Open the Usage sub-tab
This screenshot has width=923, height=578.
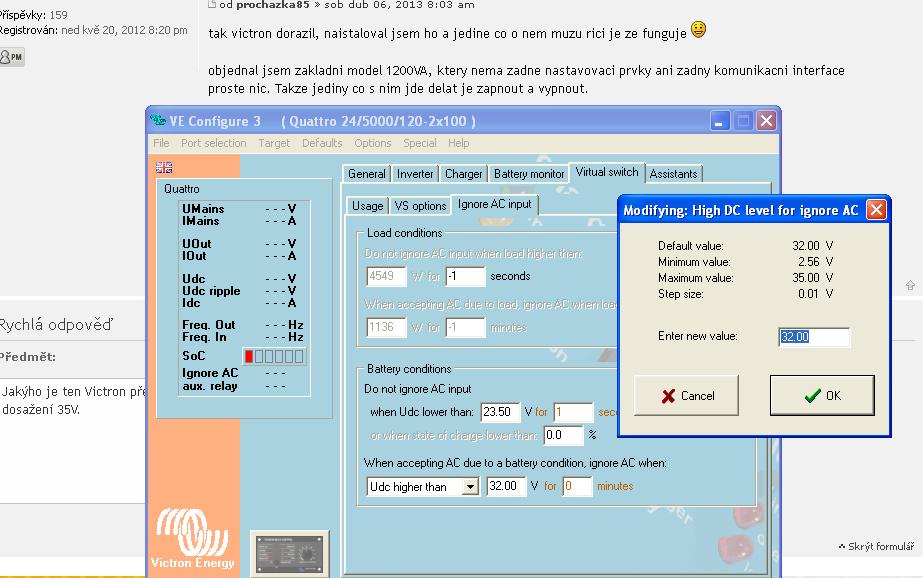coord(367,205)
